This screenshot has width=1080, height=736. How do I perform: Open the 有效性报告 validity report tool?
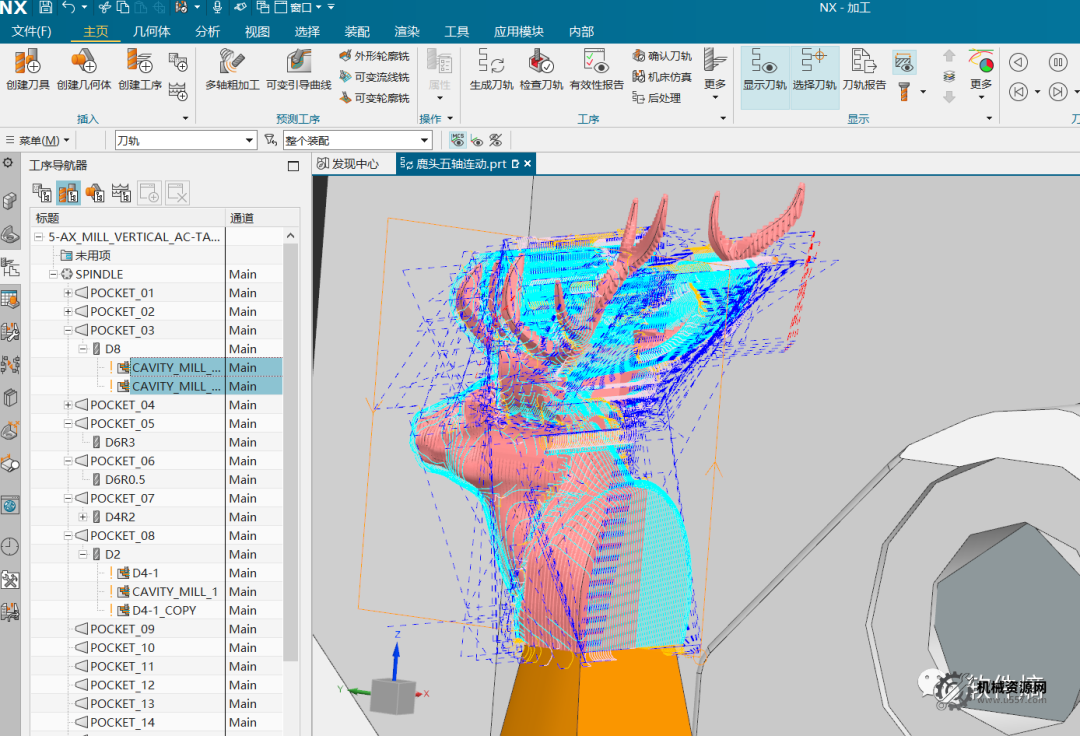596,62
